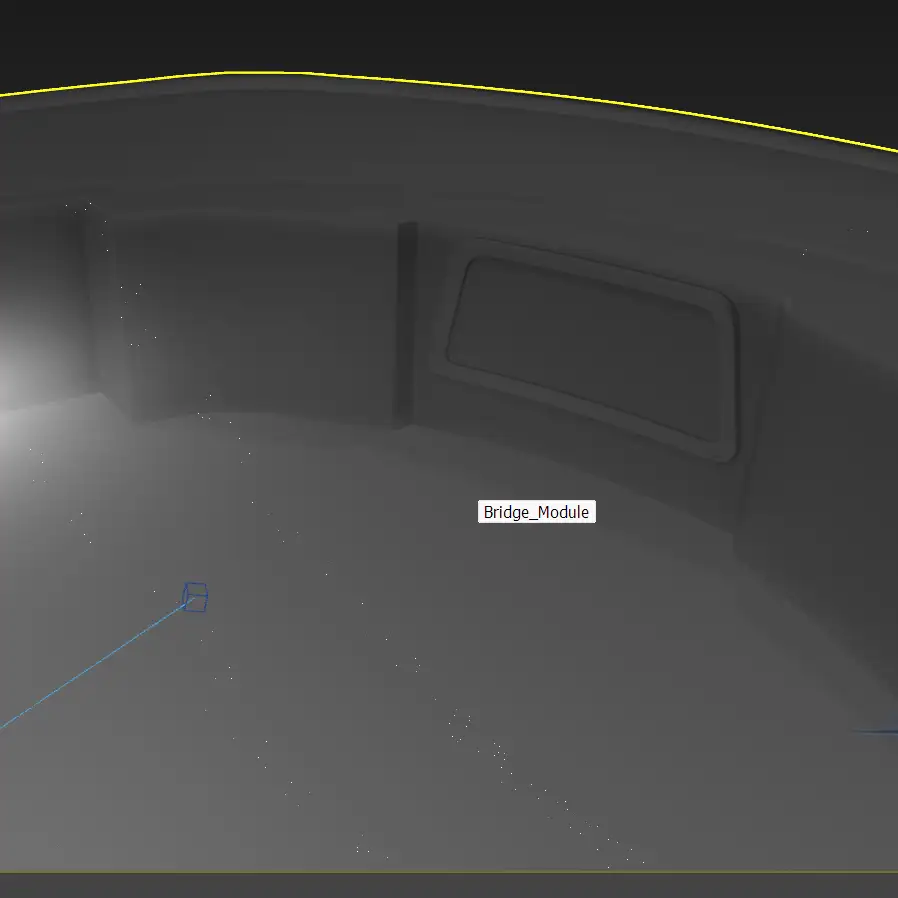This screenshot has height=898, width=898.
Task: Select the flat wall panel left of center pillar
Action: 255,315
